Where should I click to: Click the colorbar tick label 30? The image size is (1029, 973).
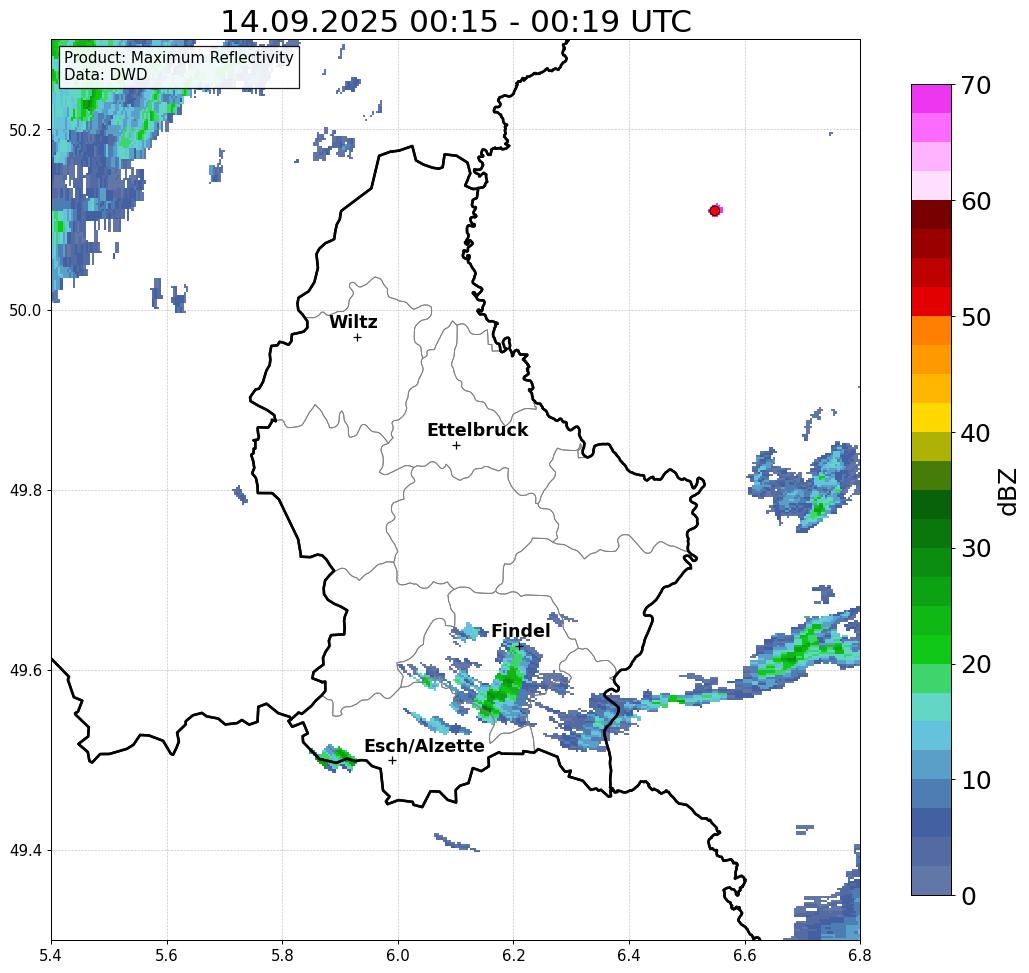(x=976, y=548)
